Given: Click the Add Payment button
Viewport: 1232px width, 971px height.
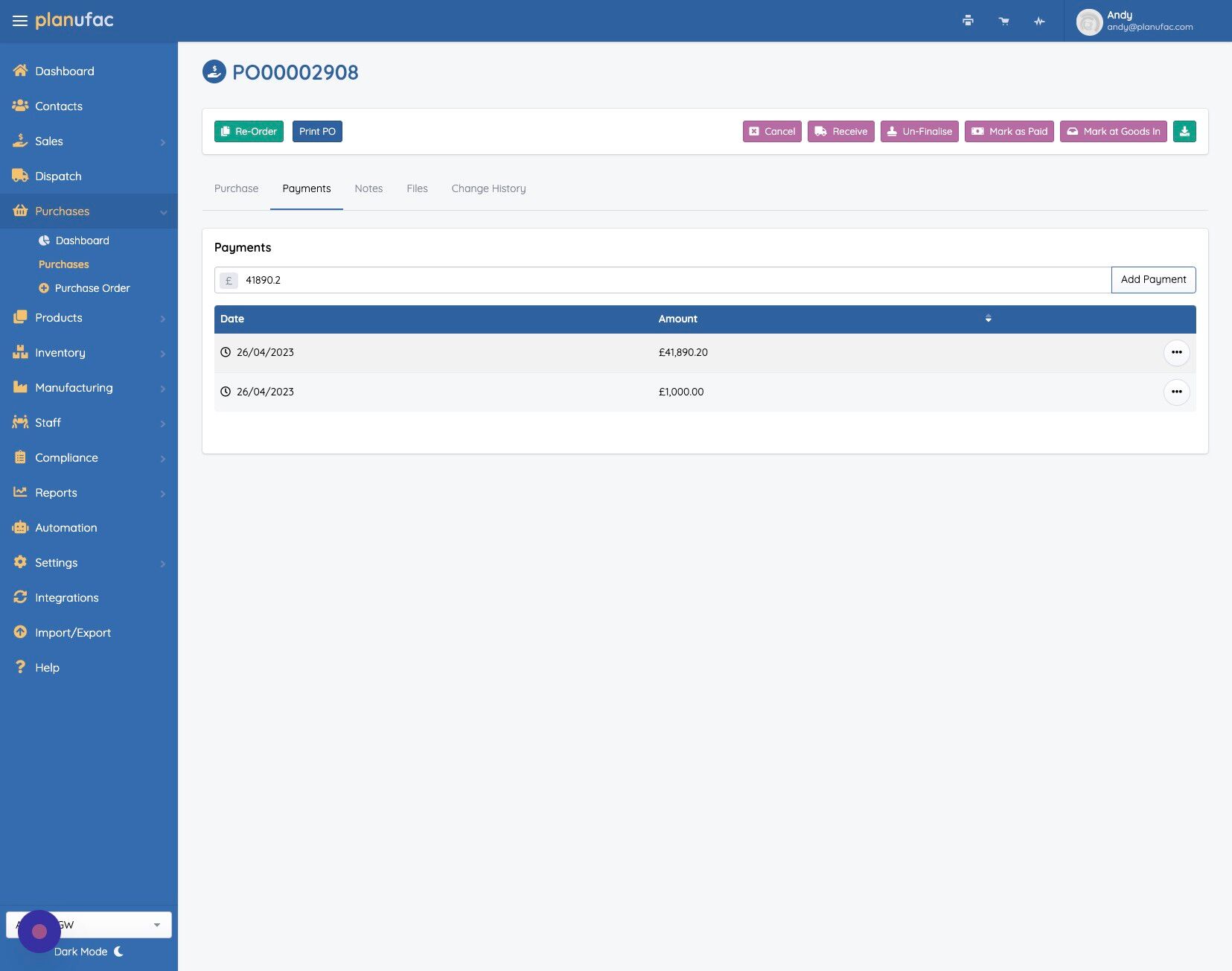Looking at the screenshot, I should [x=1153, y=280].
